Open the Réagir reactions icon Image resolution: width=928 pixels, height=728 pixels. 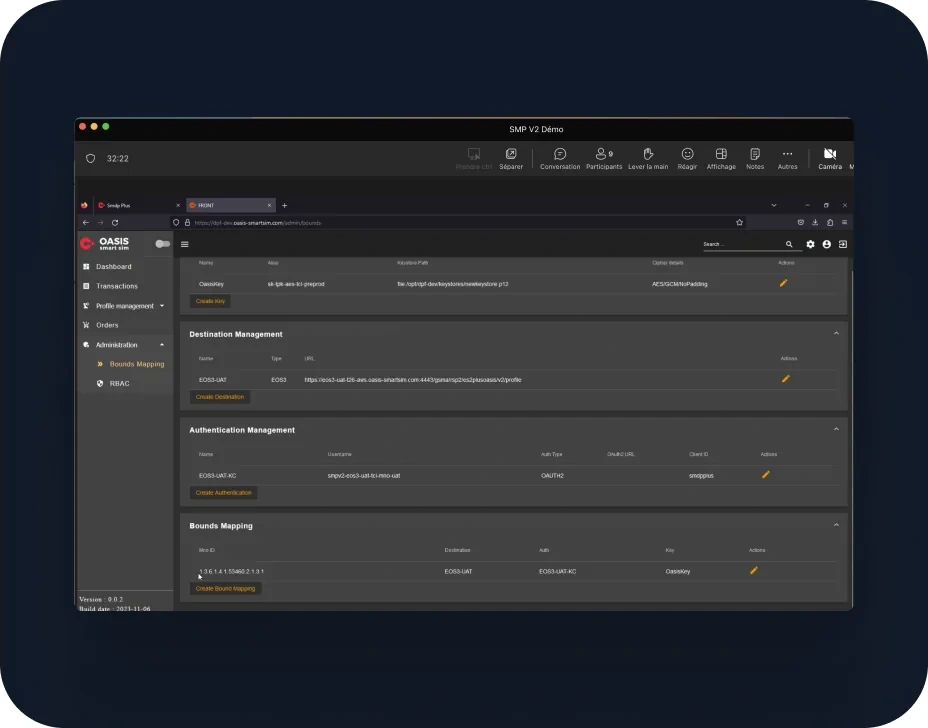point(687,159)
